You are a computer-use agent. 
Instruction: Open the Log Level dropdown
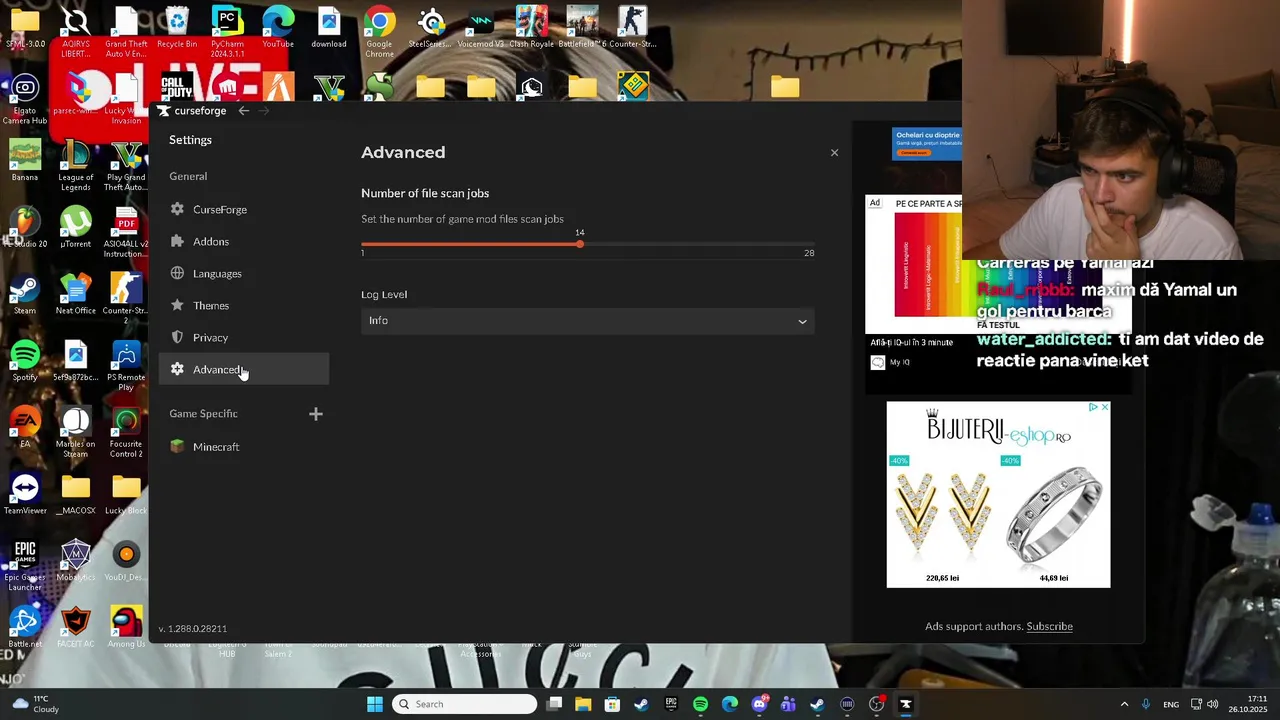587,321
